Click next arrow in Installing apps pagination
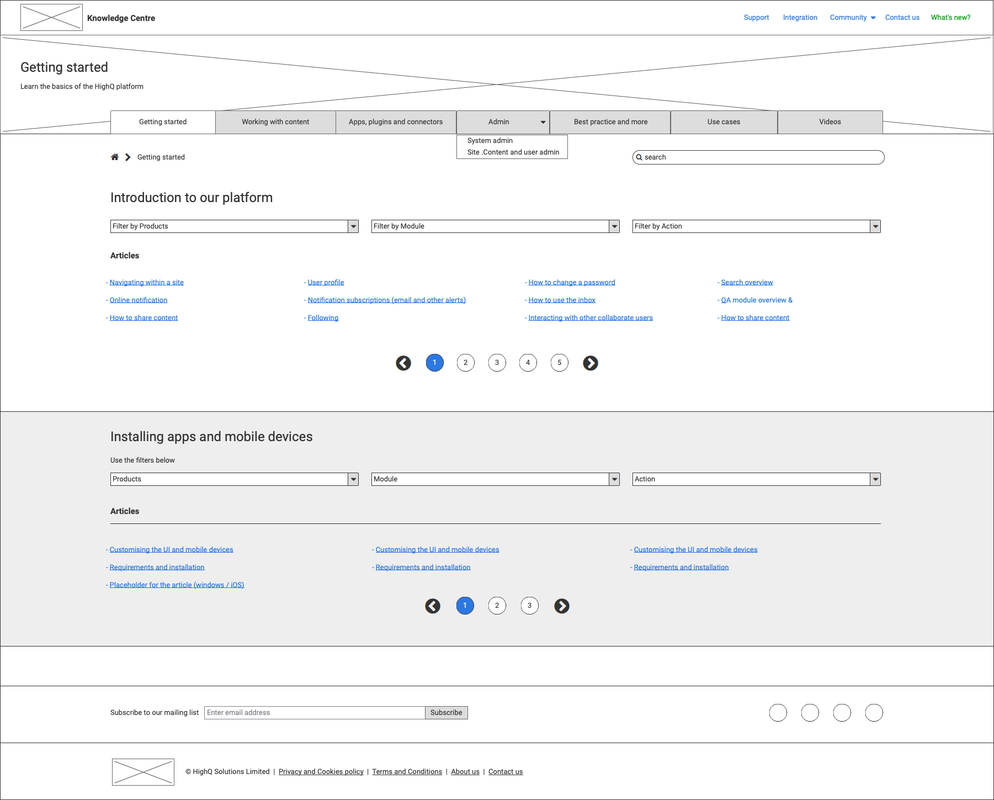994x800 pixels. pyautogui.click(x=562, y=606)
